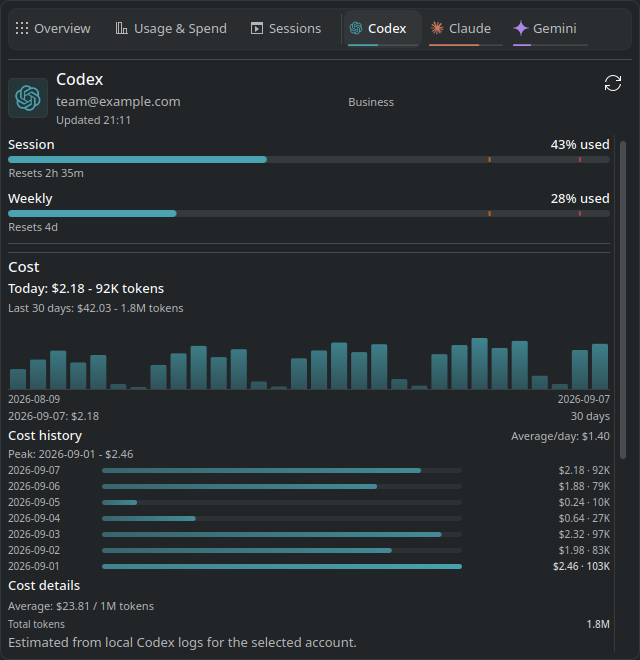Select the Codex provider tab
Viewport: 640px width, 660px height.
[383, 29]
